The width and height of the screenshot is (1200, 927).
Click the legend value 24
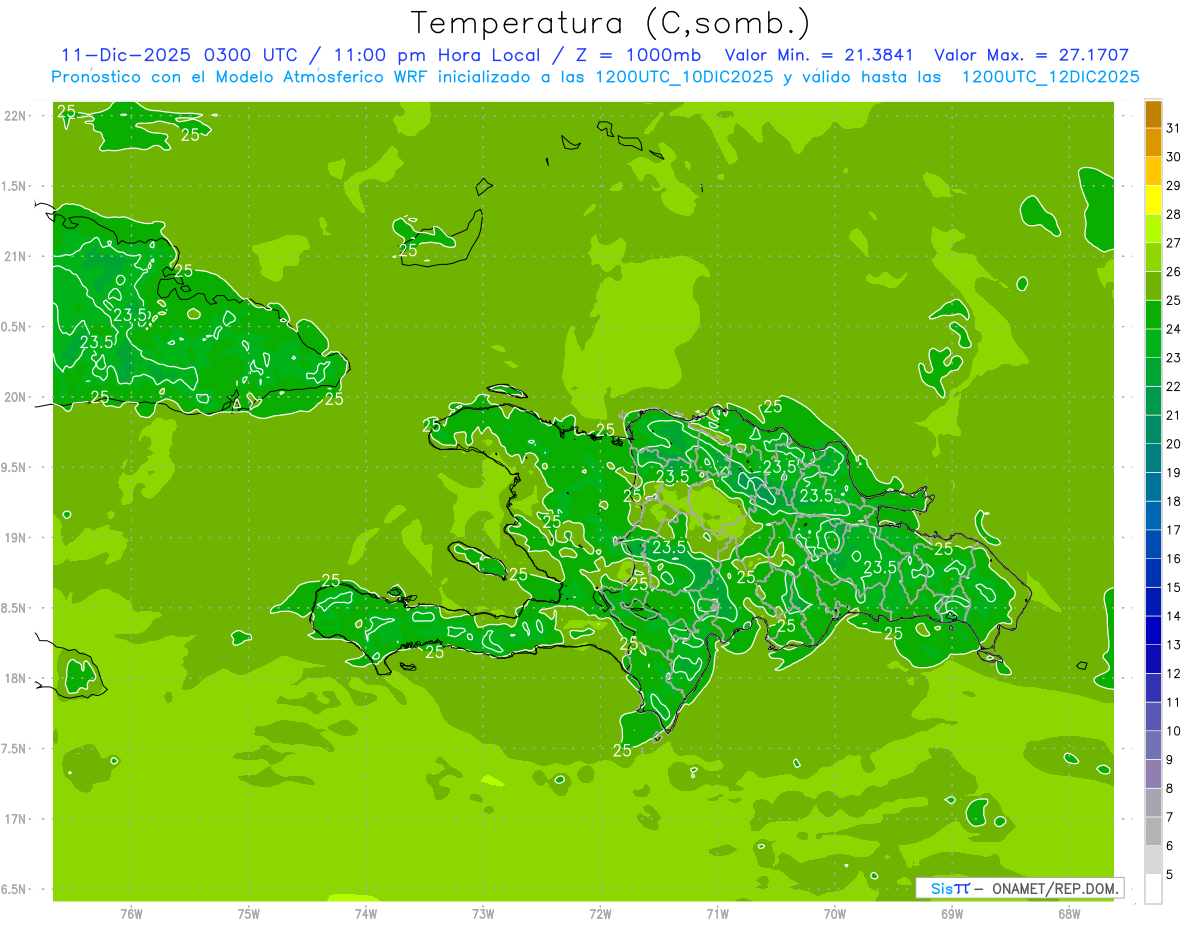[1174, 329]
